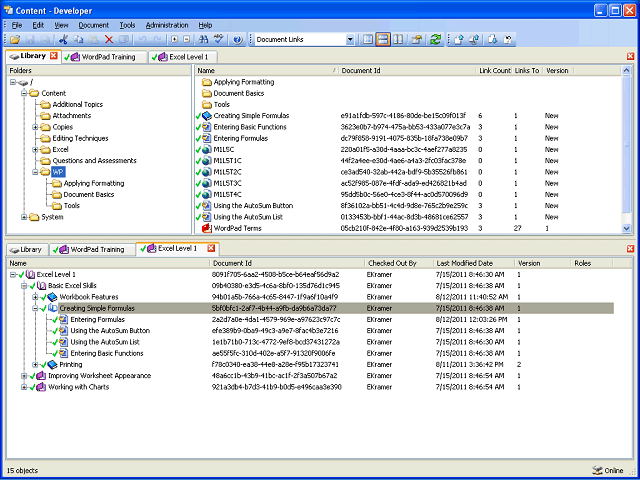
Task: Open the Document Links view dropdown
Action: click(x=350, y=40)
